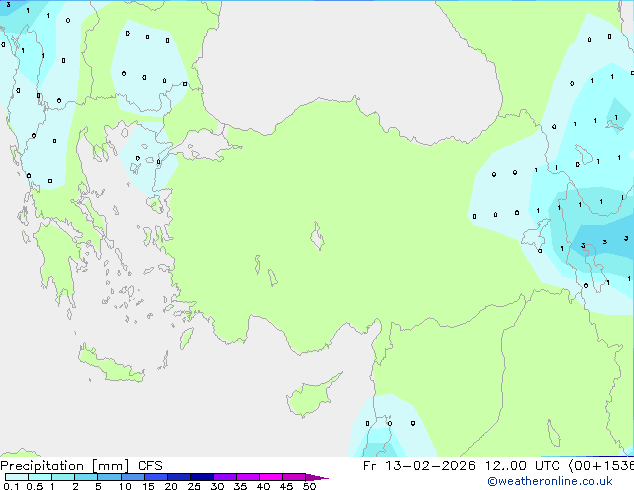Click the legend label "30"
Image resolution: width=634 pixels, height=490 pixels.
(217, 486)
